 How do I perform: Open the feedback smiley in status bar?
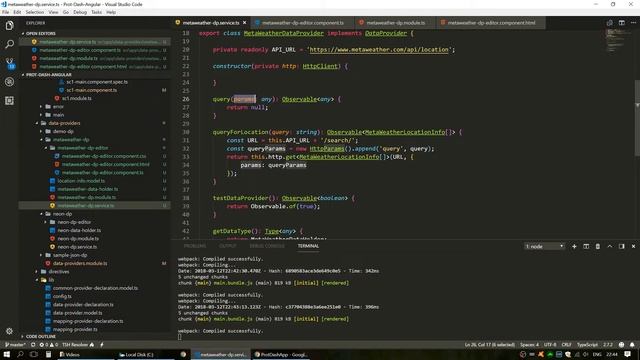(621, 345)
